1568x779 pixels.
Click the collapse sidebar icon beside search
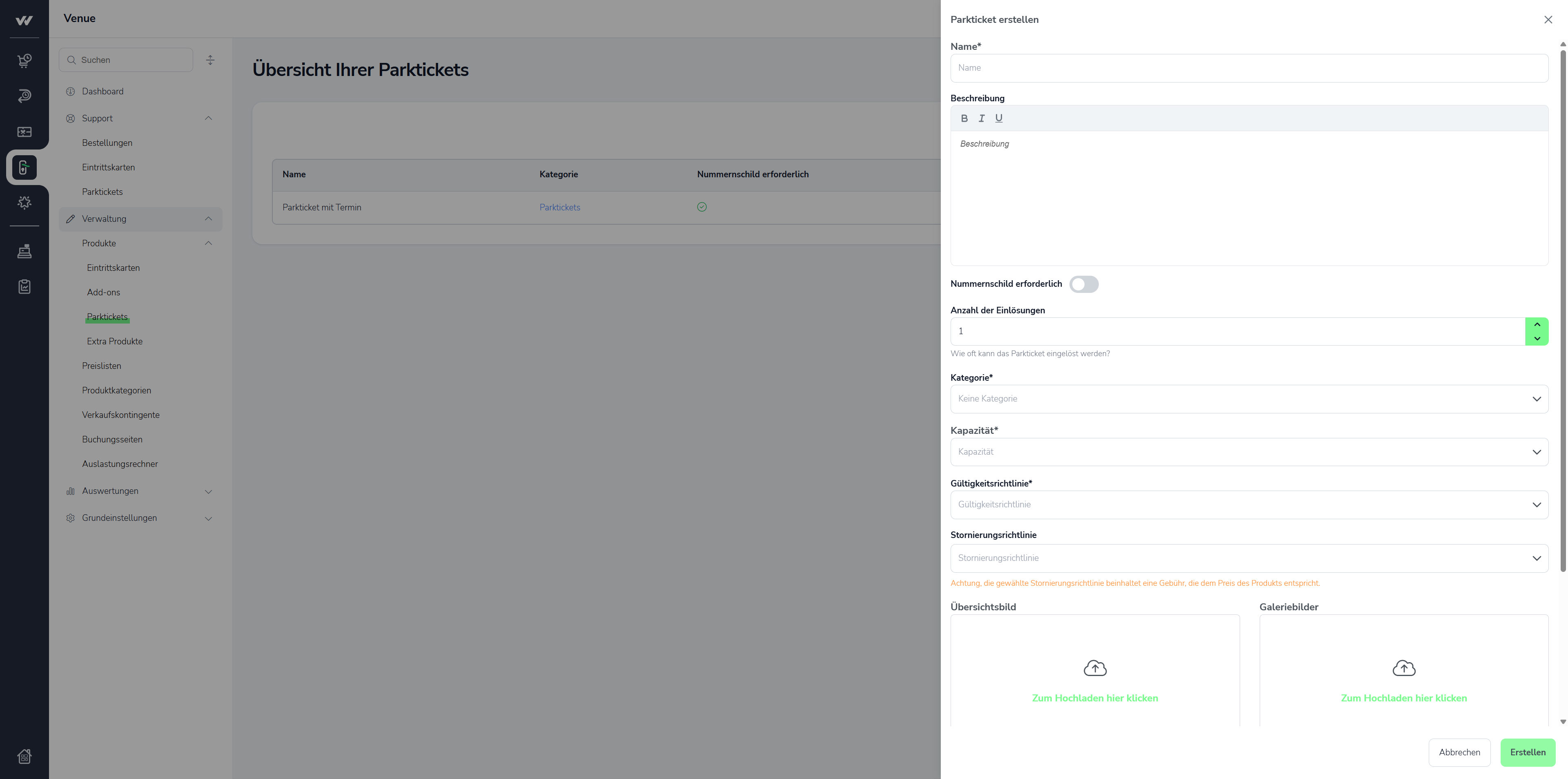coord(210,60)
